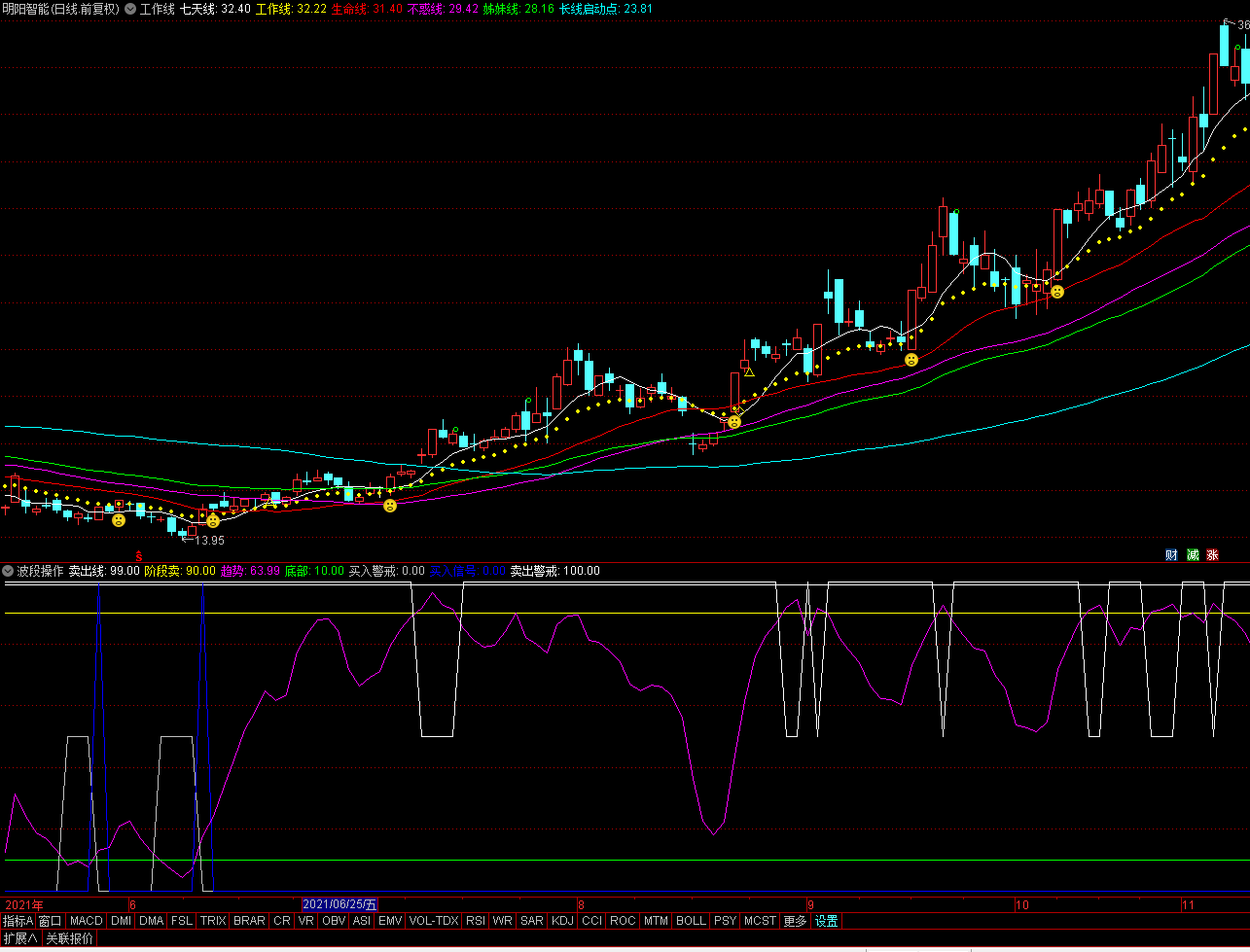The width and height of the screenshot is (1250, 952).
Task: Switch to the WR indicator
Action: (x=502, y=921)
